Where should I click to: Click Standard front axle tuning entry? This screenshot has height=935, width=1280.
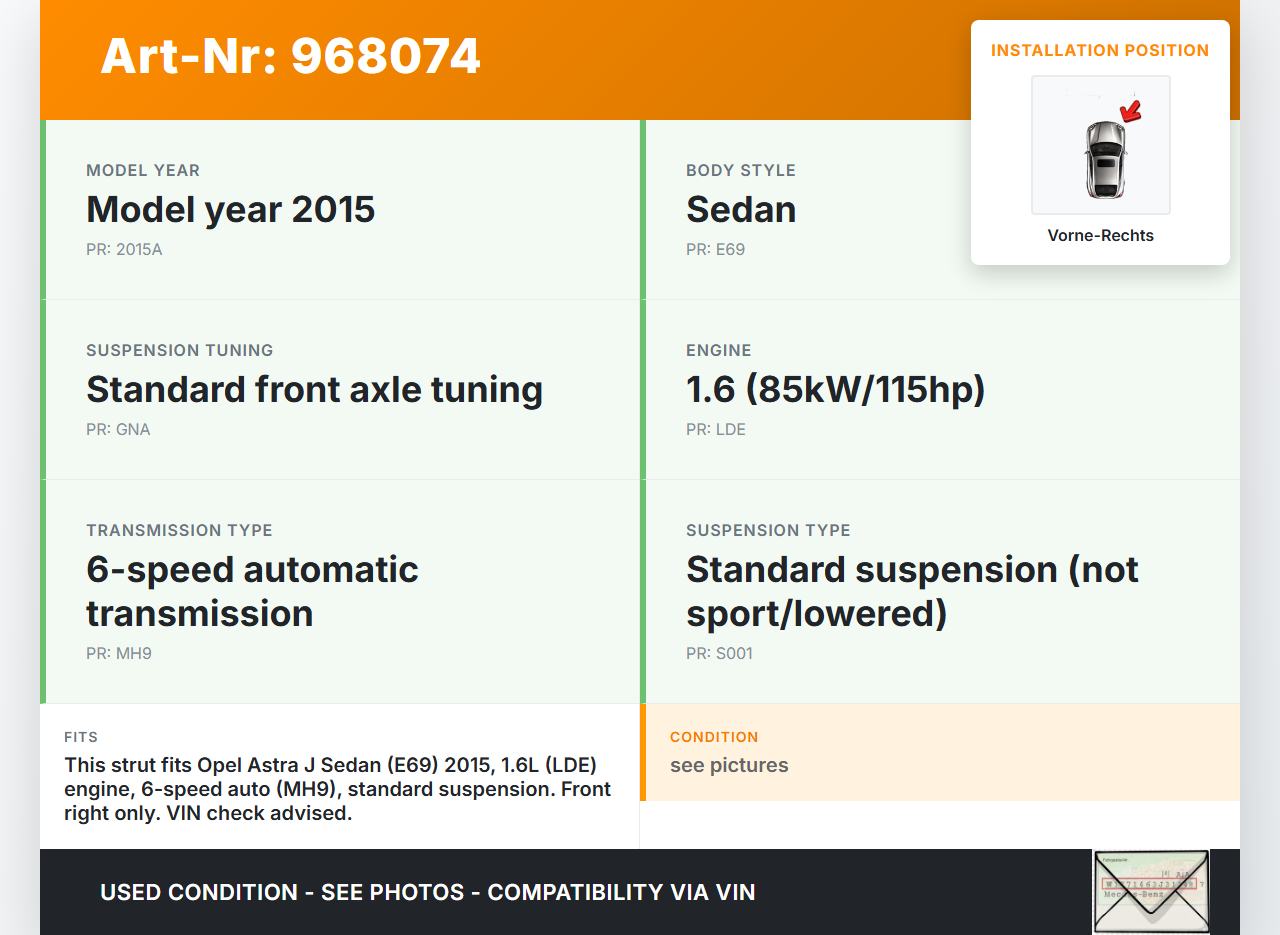tap(314, 390)
